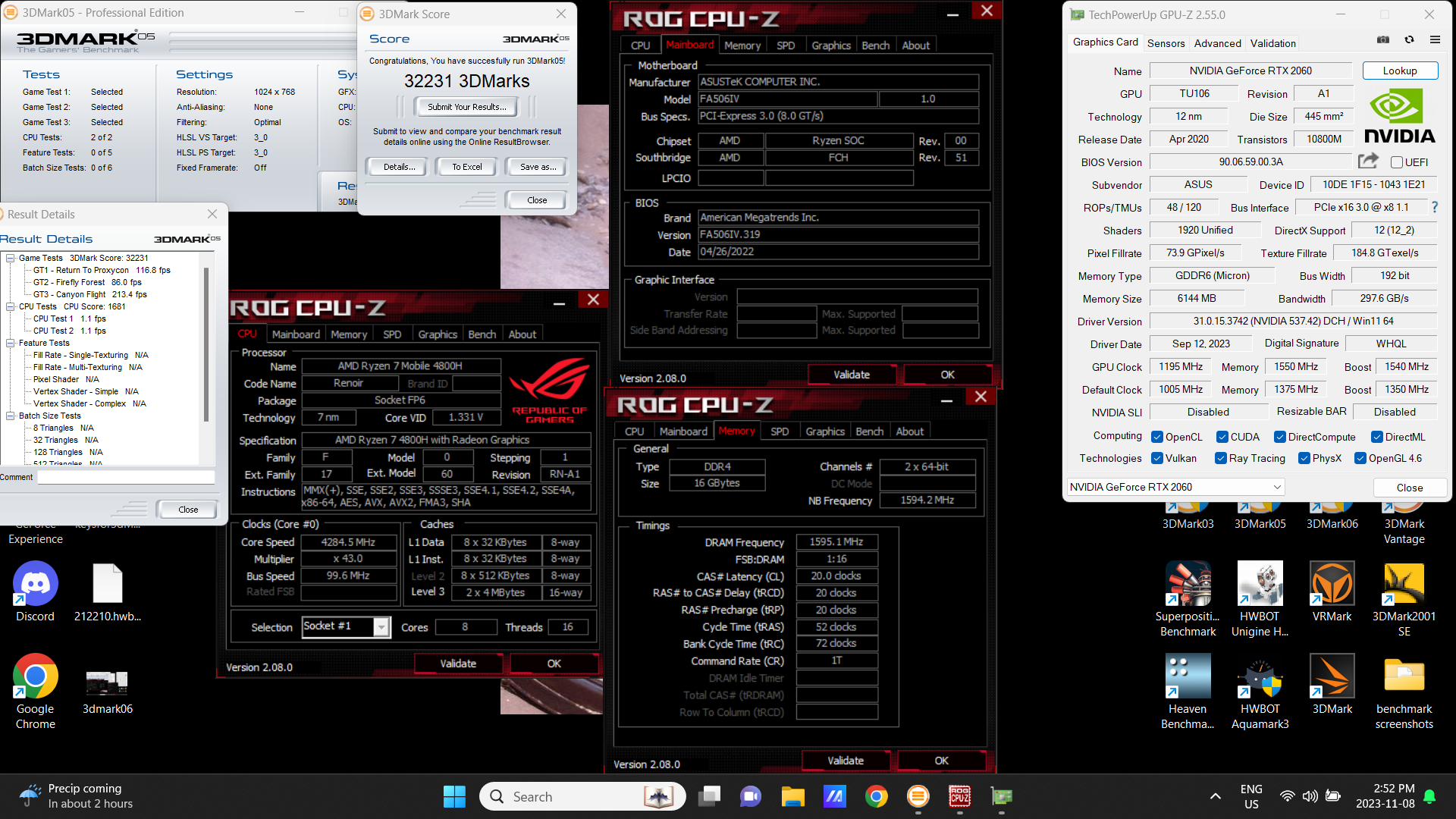Click the NVIDIA logo in GPU-Z

coord(1399,116)
